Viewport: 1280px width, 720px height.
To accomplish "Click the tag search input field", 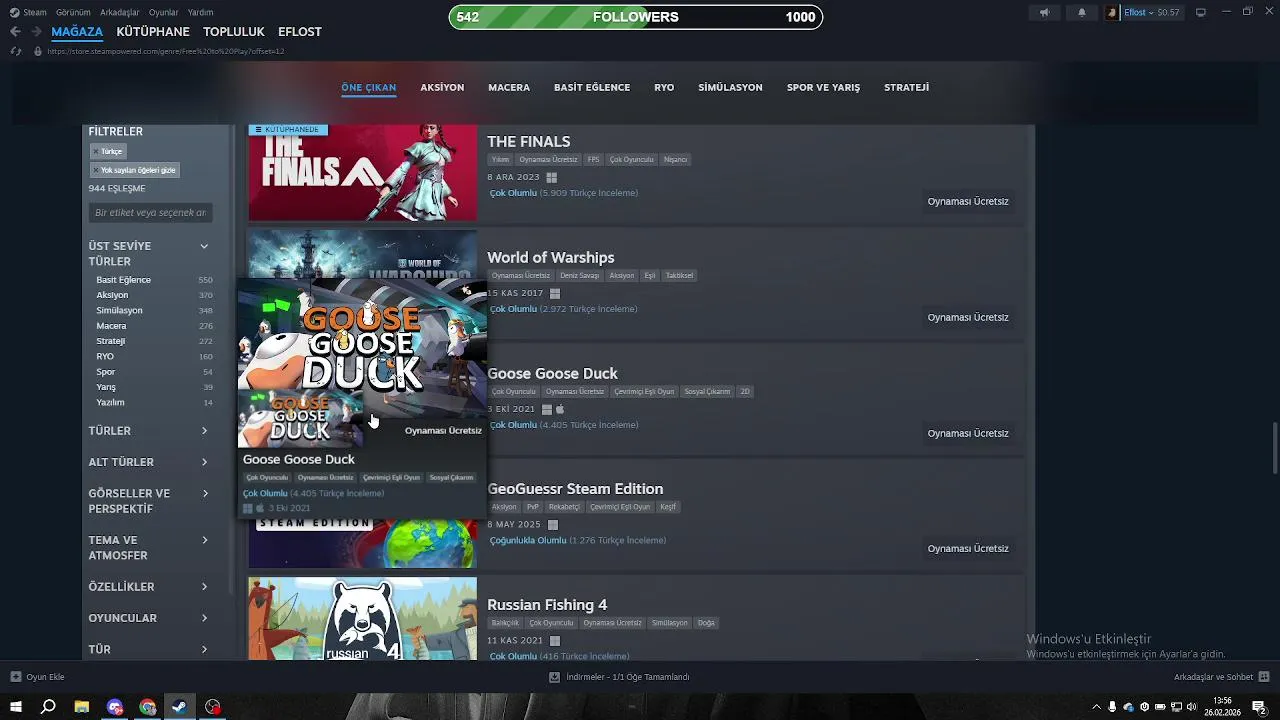I will (x=150, y=212).
